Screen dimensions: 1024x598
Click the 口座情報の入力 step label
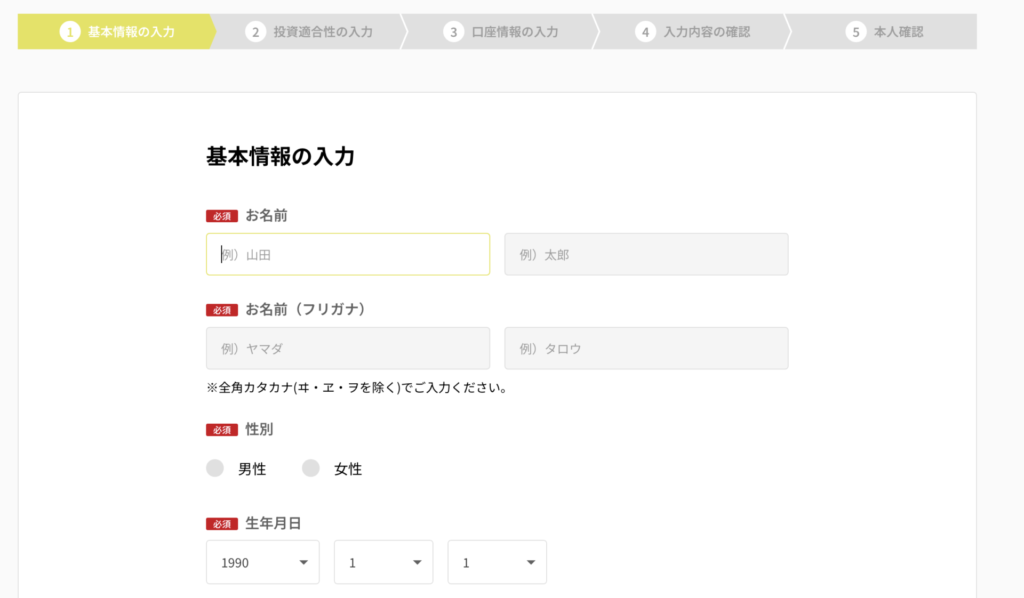pyautogui.click(x=513, y=32)
